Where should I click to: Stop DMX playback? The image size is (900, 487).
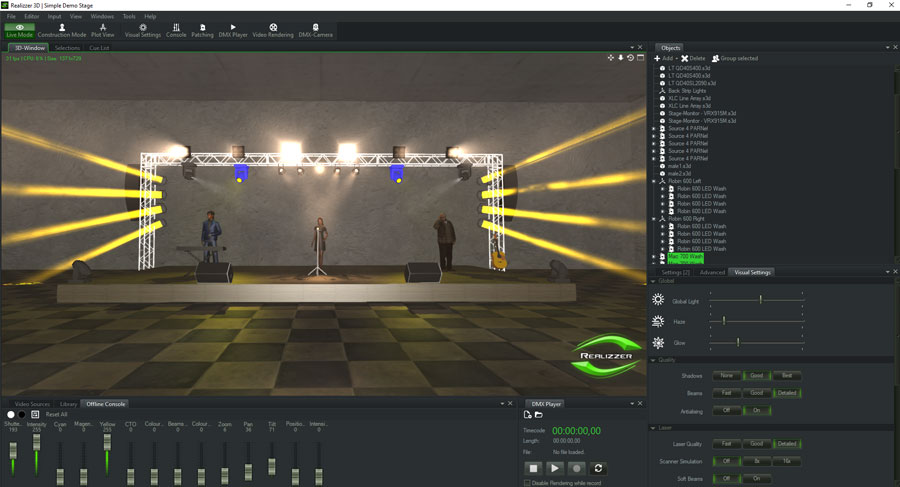pyautogui.click(x=533, y=469)
